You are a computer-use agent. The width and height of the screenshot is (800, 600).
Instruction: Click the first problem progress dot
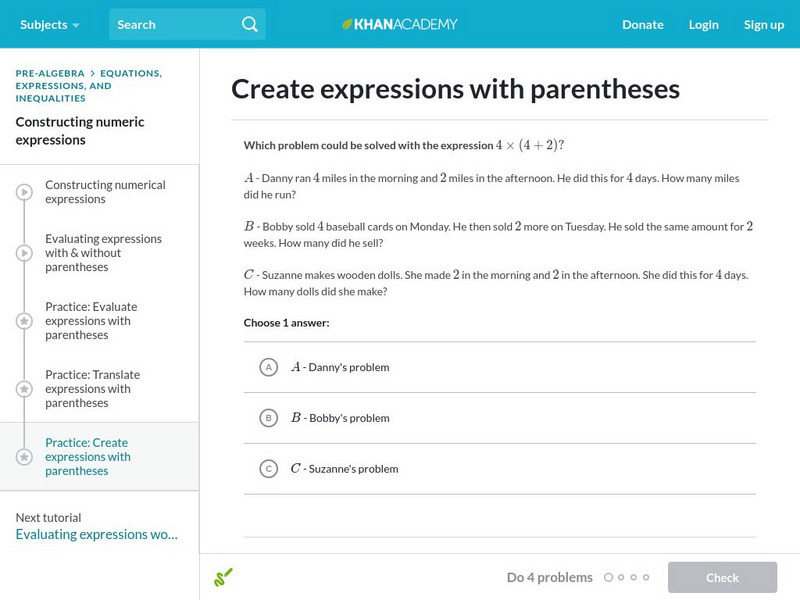click(608, 577)
